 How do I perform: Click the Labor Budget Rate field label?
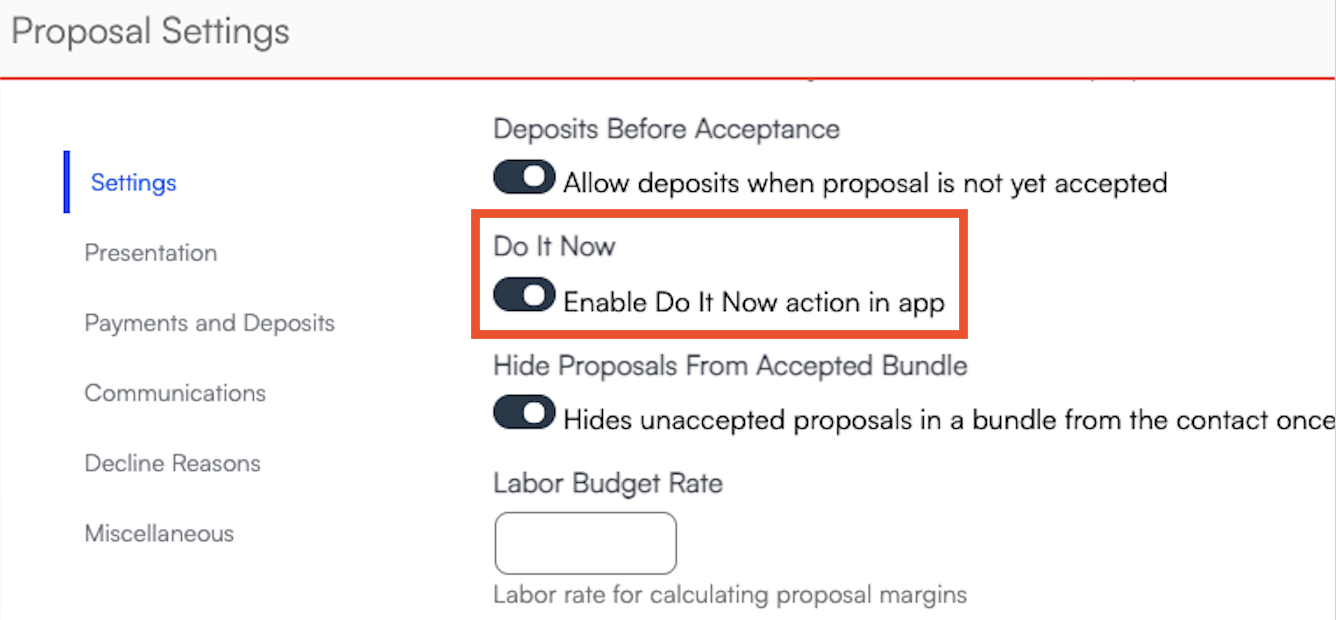click(x=607, y=484)
